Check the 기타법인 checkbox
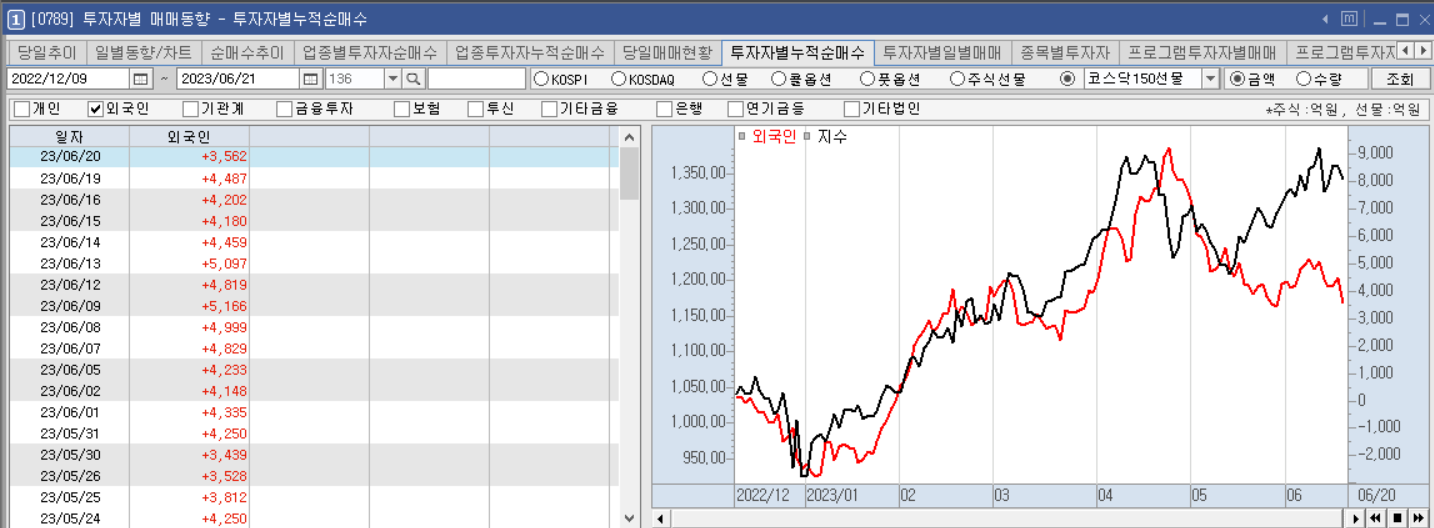 (852, 109)
